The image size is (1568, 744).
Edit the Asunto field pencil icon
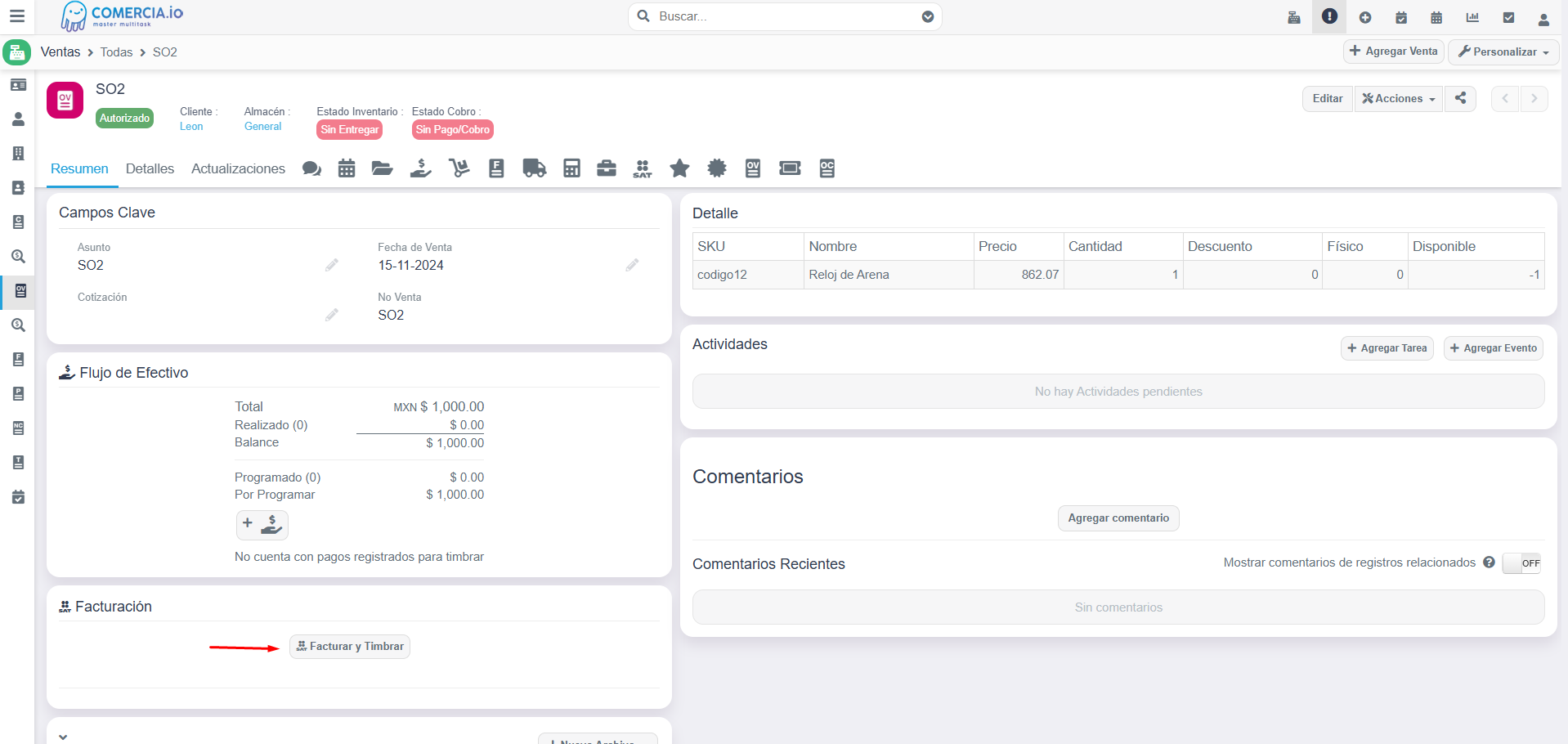[331, 265]
